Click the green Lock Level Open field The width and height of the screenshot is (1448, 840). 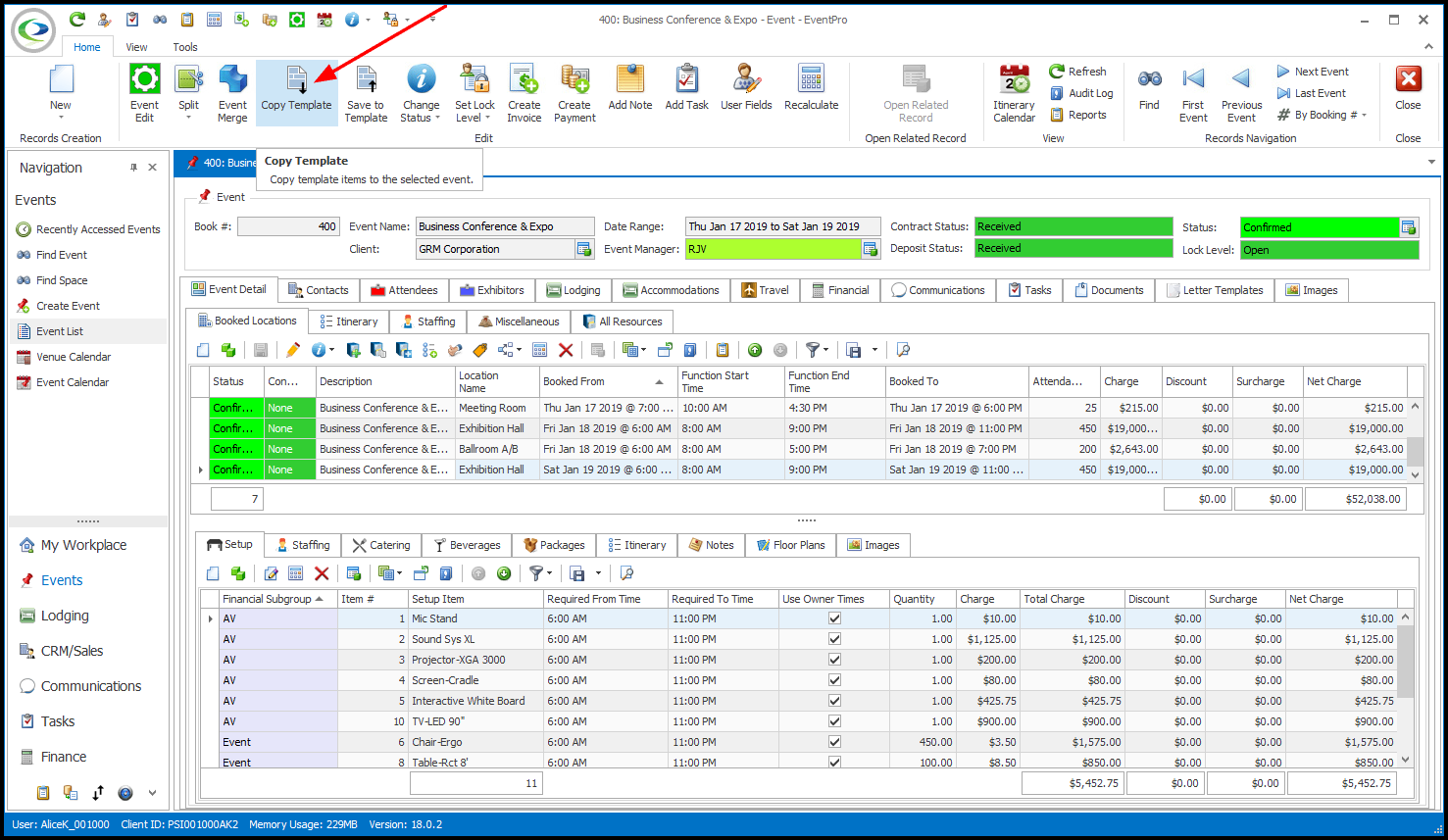pos(1328,250)
